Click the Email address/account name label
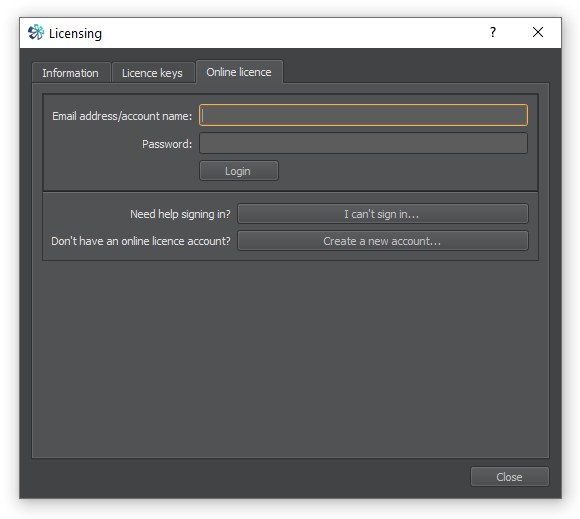This screenshot has width=580, height=519. pos(122,116)
